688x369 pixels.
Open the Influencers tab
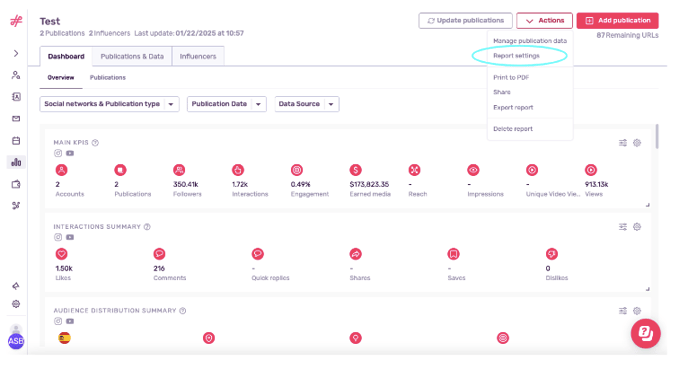point(198,56)
